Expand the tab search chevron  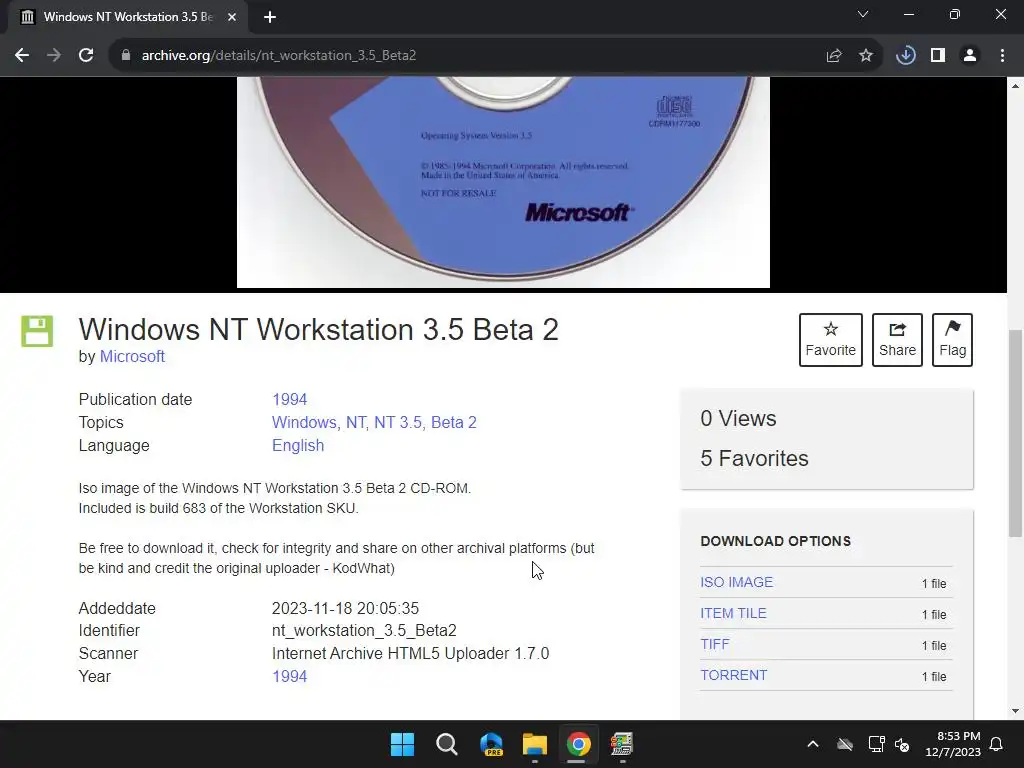pyautogui.click(x=863, y=14)
